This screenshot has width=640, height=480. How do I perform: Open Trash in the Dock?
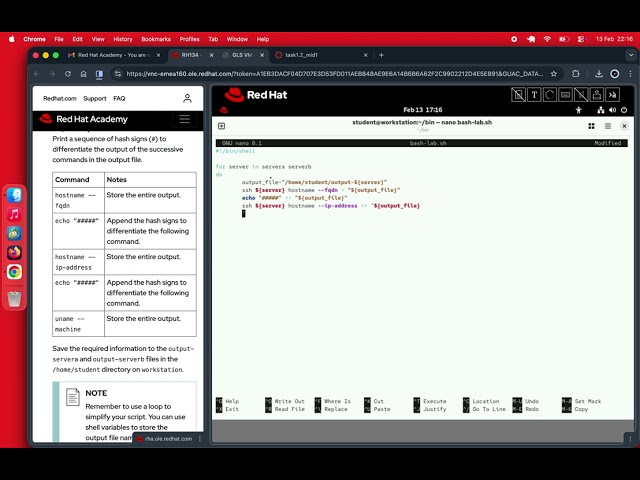[x=14, y=299]
